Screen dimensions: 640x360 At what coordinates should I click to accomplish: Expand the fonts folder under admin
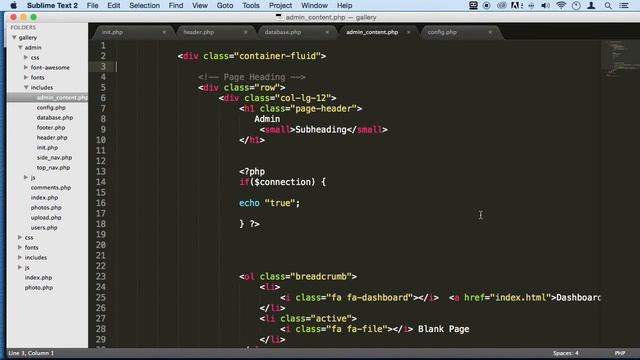click(26, 77)
